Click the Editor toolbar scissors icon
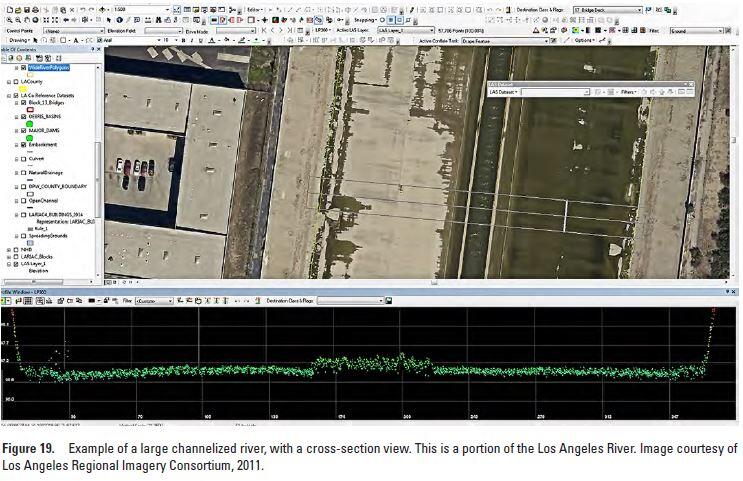 (232, 9)
